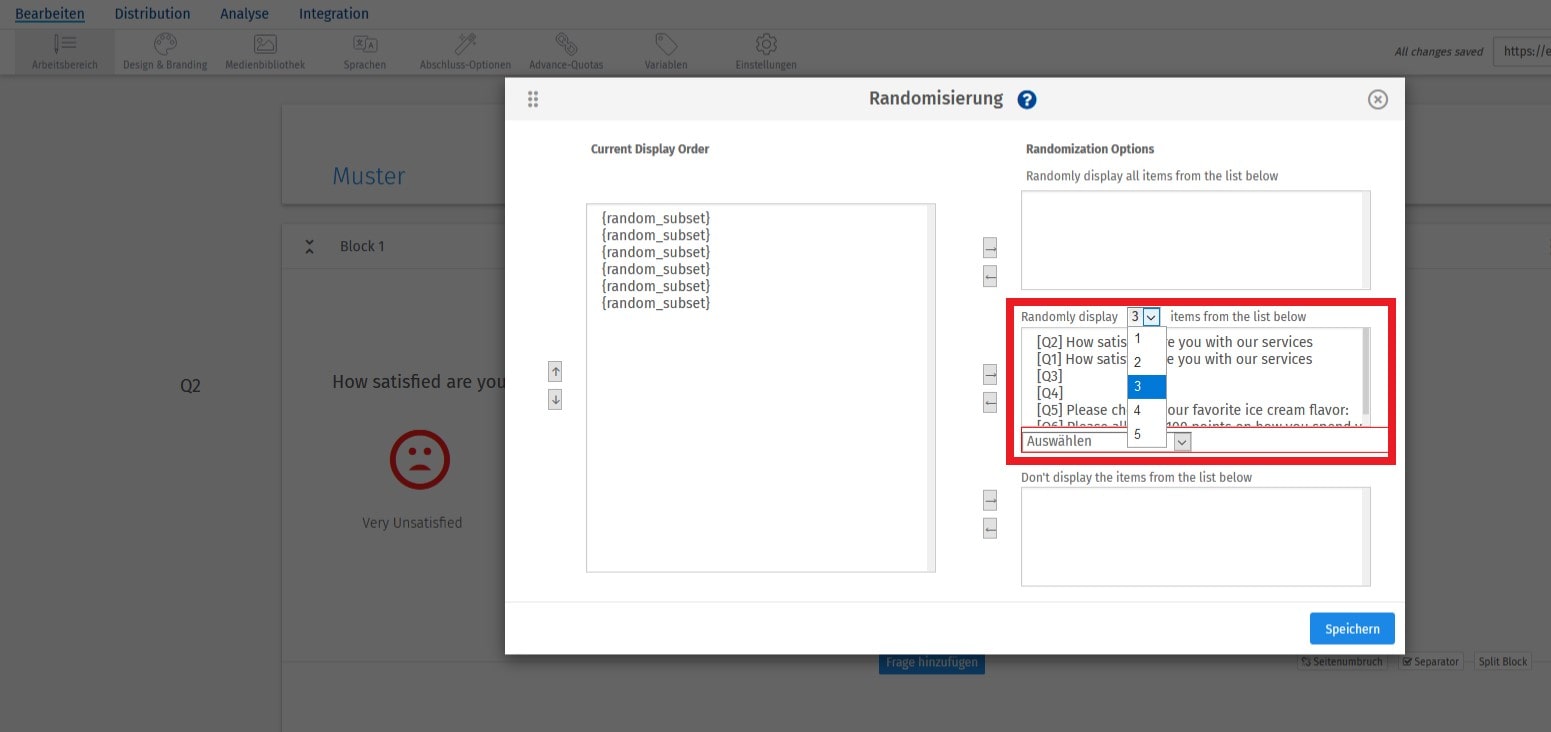
Task: Move selected item up with arrow button
Action: pyautogui.click(x=554, y=373)
